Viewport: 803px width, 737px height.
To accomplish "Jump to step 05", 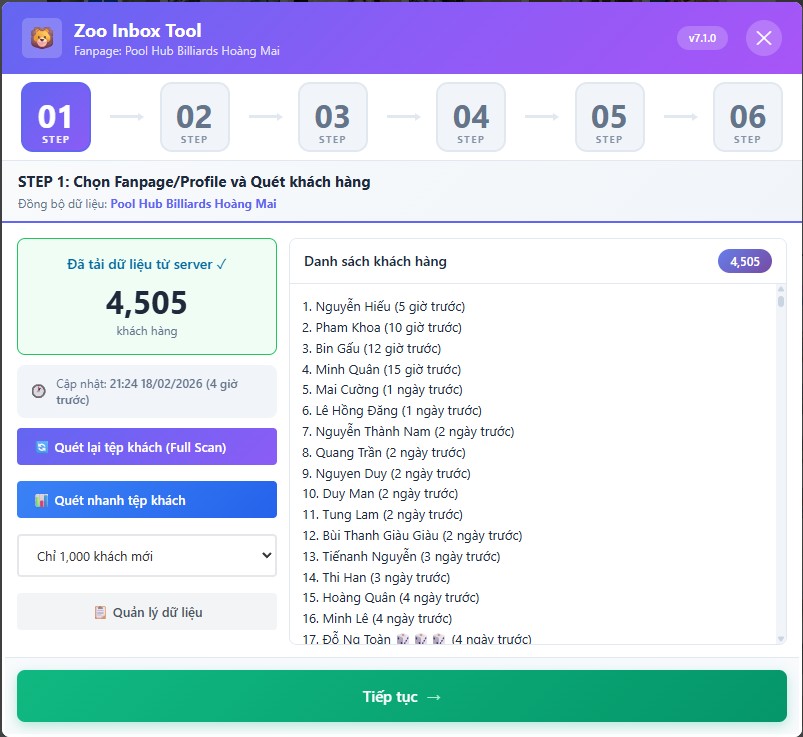I will (609, 117).
